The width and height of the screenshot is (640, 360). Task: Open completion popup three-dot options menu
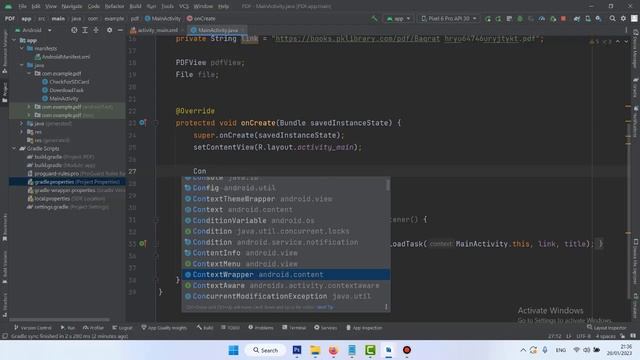pos(386,307)
